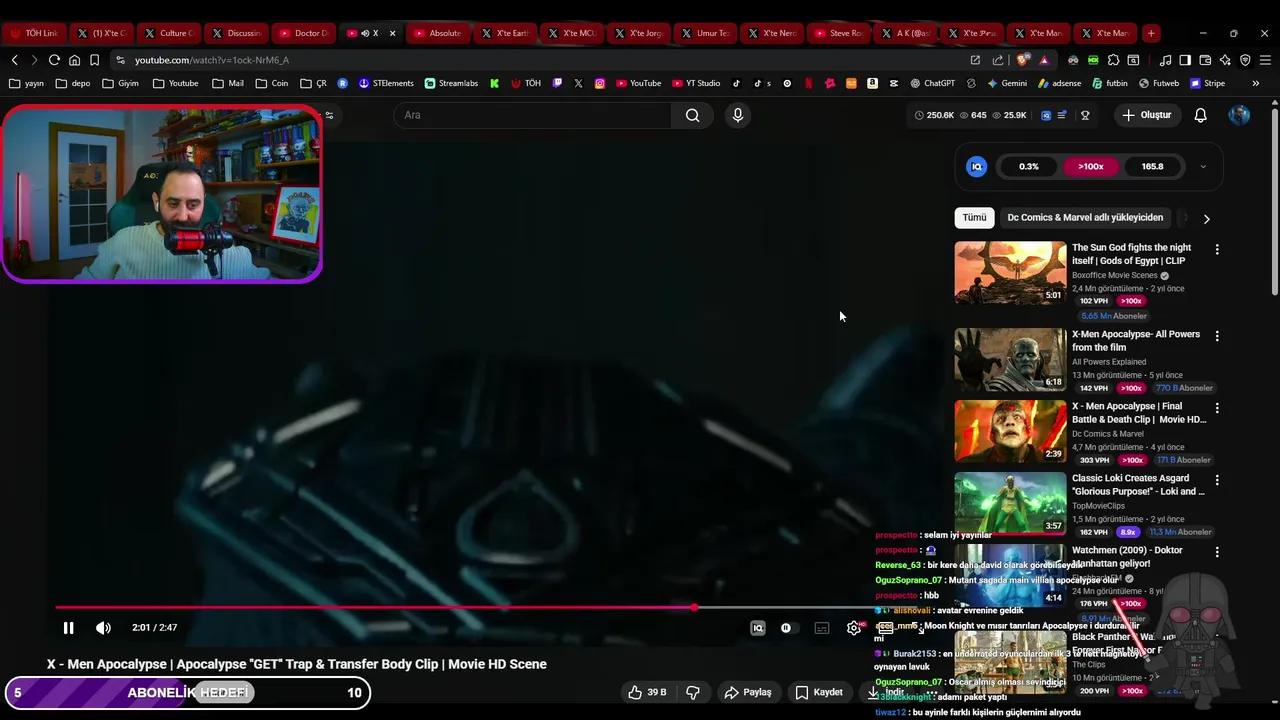Switch to the Doctor D browser tab
Viewport: 1280px width, 720px height.
[303, 33]
